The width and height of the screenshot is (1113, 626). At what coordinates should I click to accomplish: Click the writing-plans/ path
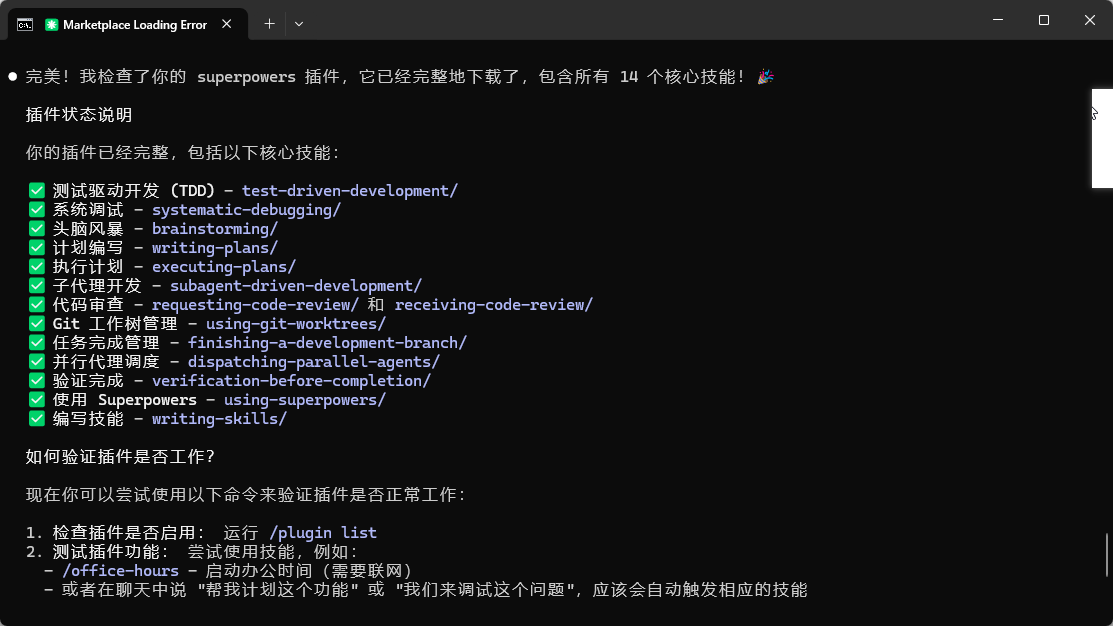tap(215, 248)
